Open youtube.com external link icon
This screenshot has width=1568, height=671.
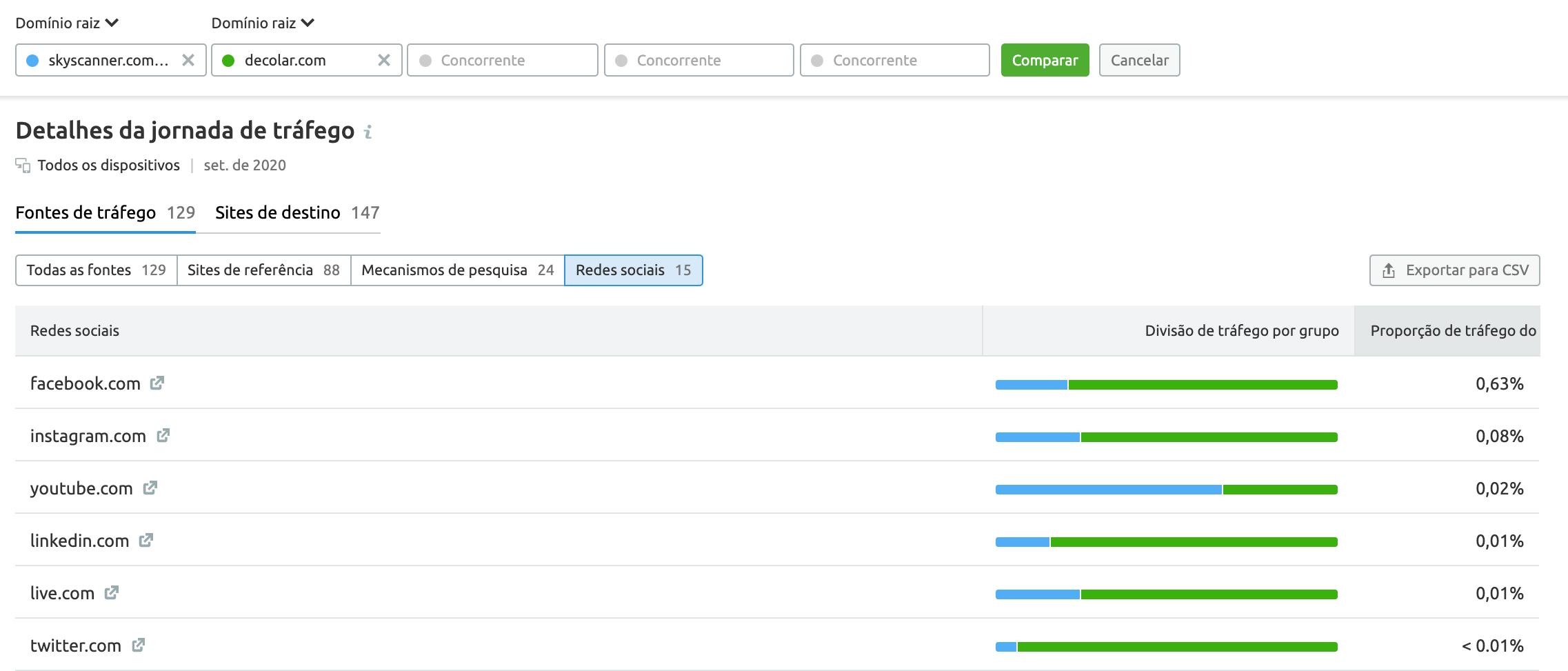150,488
